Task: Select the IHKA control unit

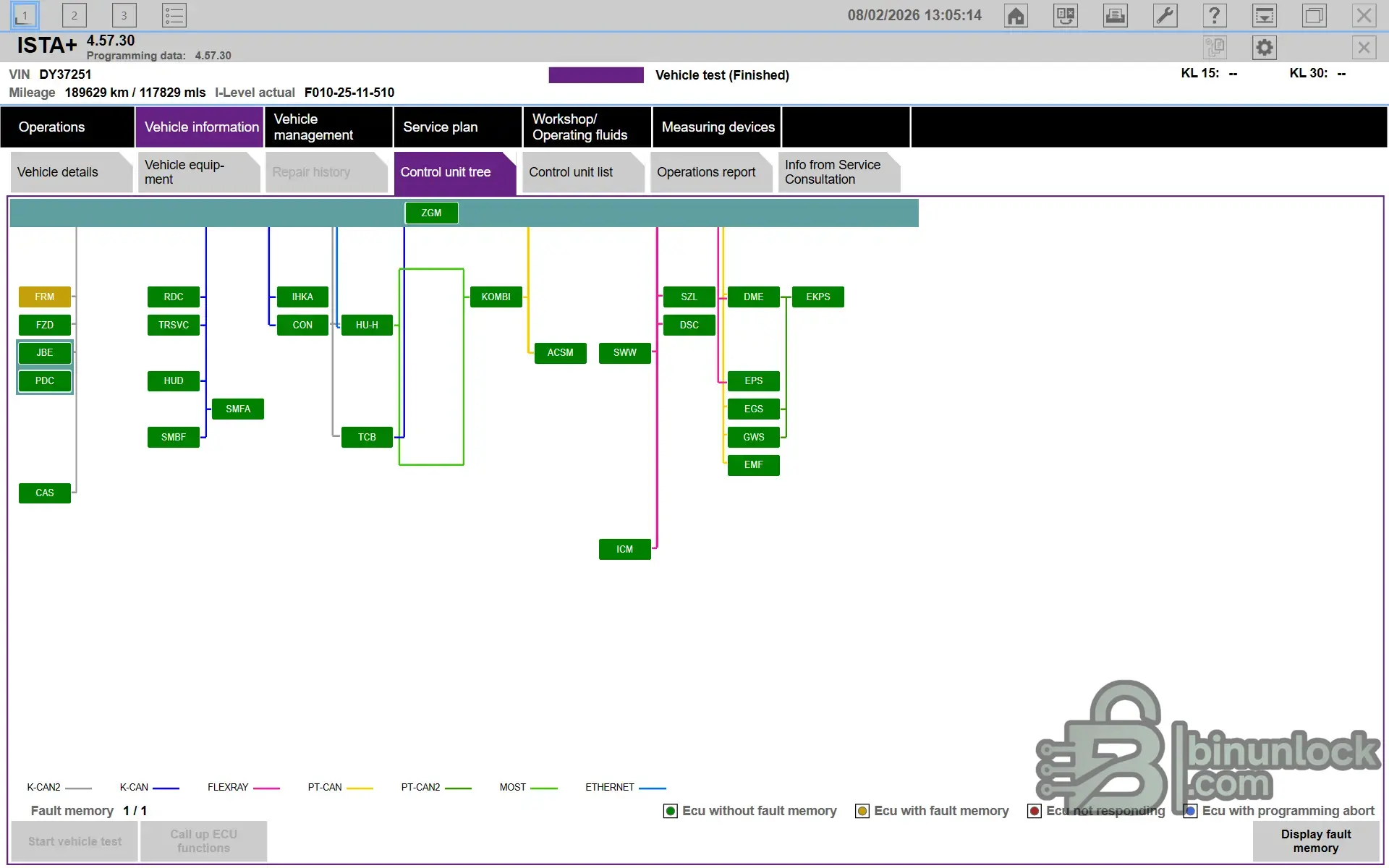Action: 302,297
